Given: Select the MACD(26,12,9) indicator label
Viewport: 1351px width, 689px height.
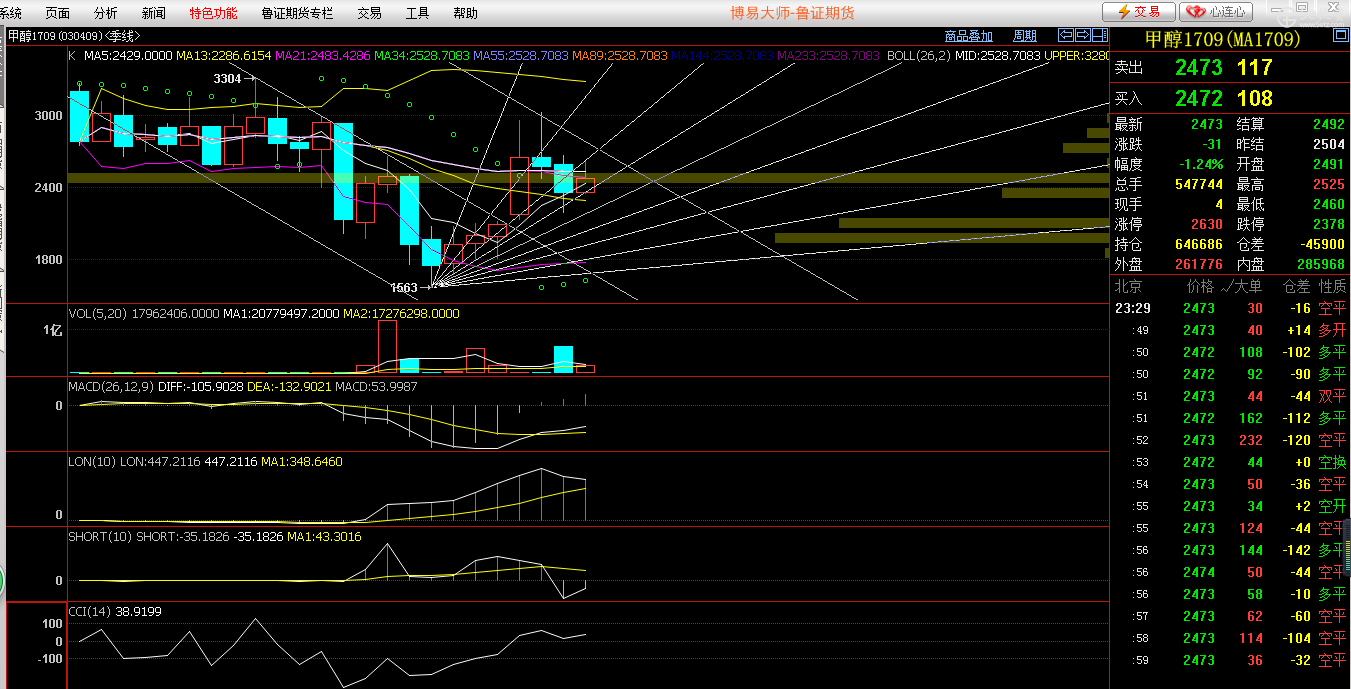Looking at the screenshot, I should coord(110,386).
